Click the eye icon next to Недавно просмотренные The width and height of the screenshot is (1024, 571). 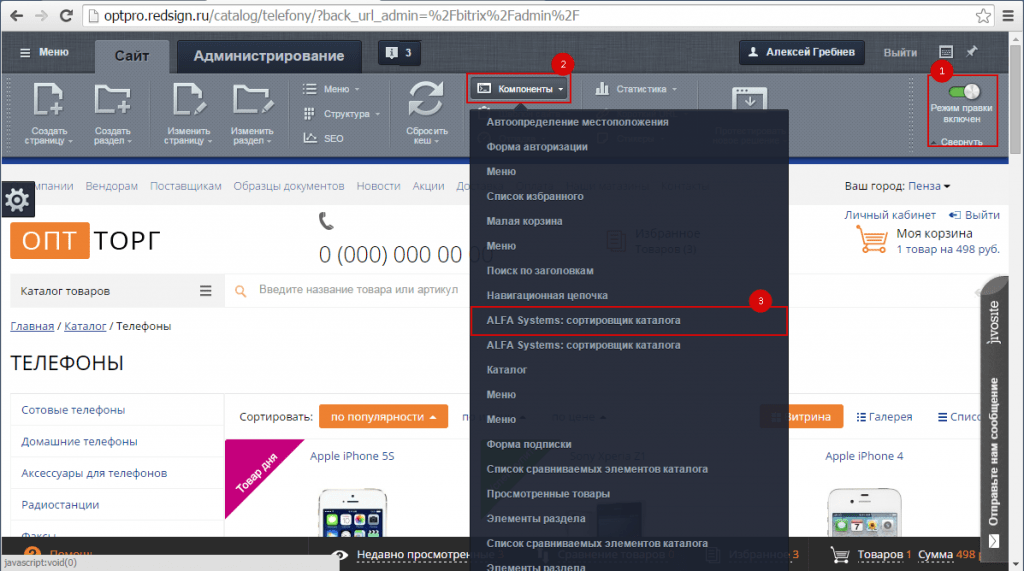click(x=339, y=555)
